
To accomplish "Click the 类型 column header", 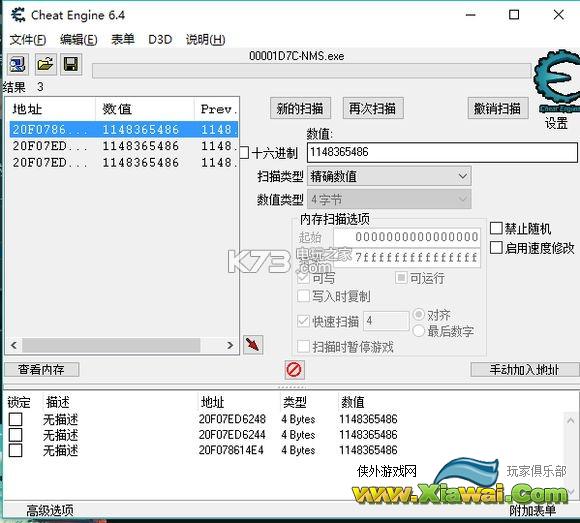I will pyautogui.click(x=295, y=402).
